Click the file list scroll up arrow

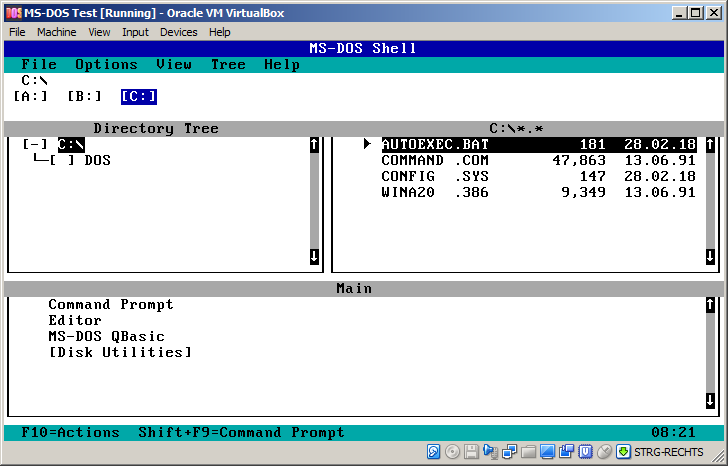(x=710, y=145)
